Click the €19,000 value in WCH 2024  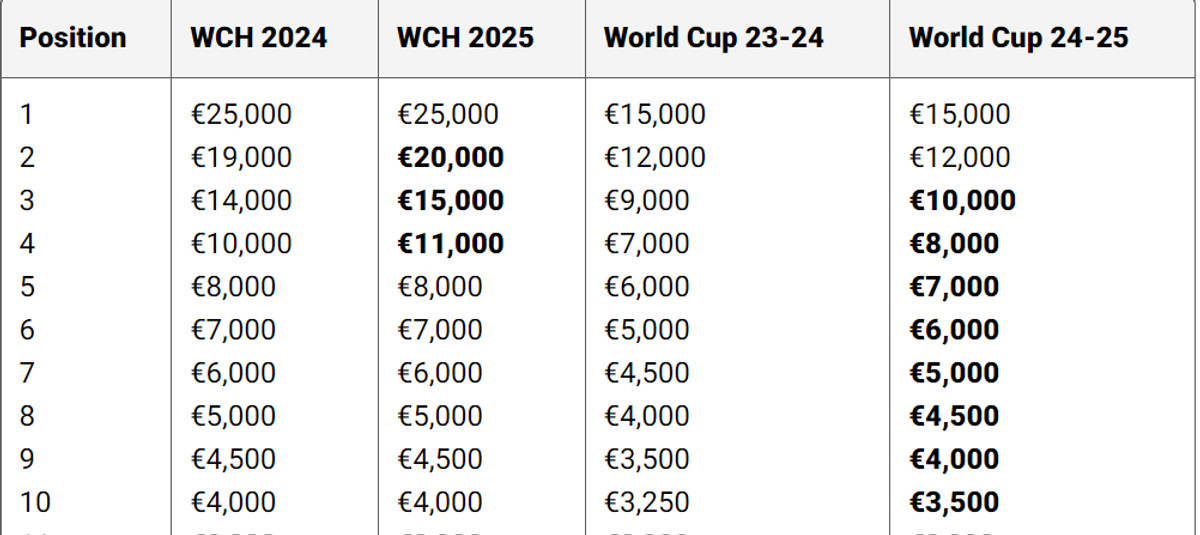[x=242, y=158]
